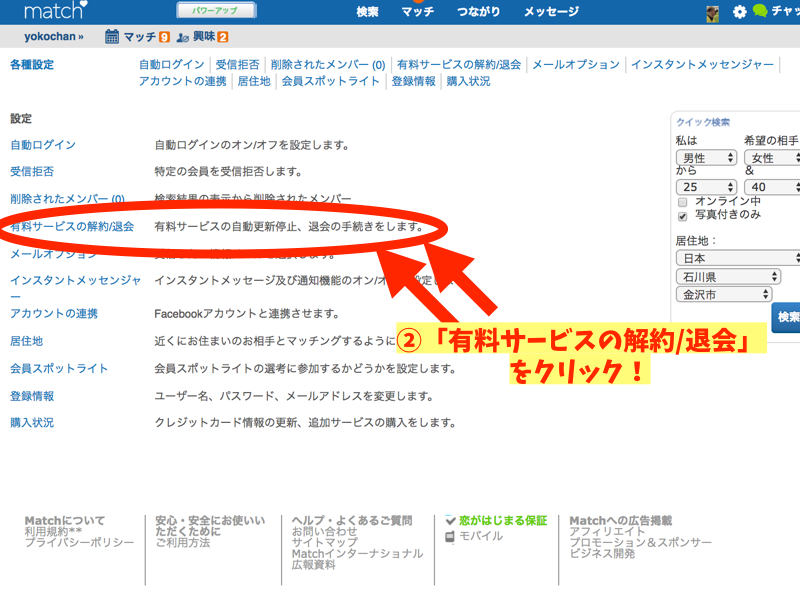Click ビジネス開発 footer link
Screen dimensions: 800x600
[603, 554]
